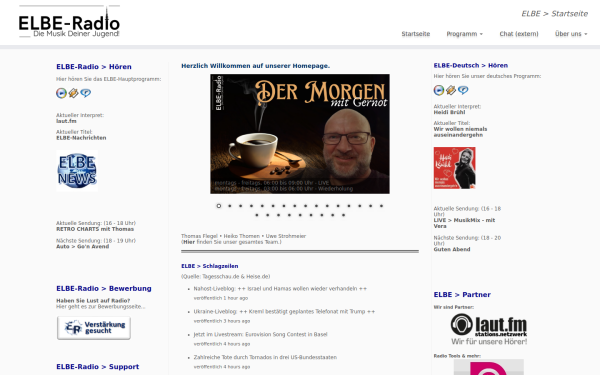600x375 pixels.
Task: Select the second slideshow dot in top row
Action: (230, 206)
